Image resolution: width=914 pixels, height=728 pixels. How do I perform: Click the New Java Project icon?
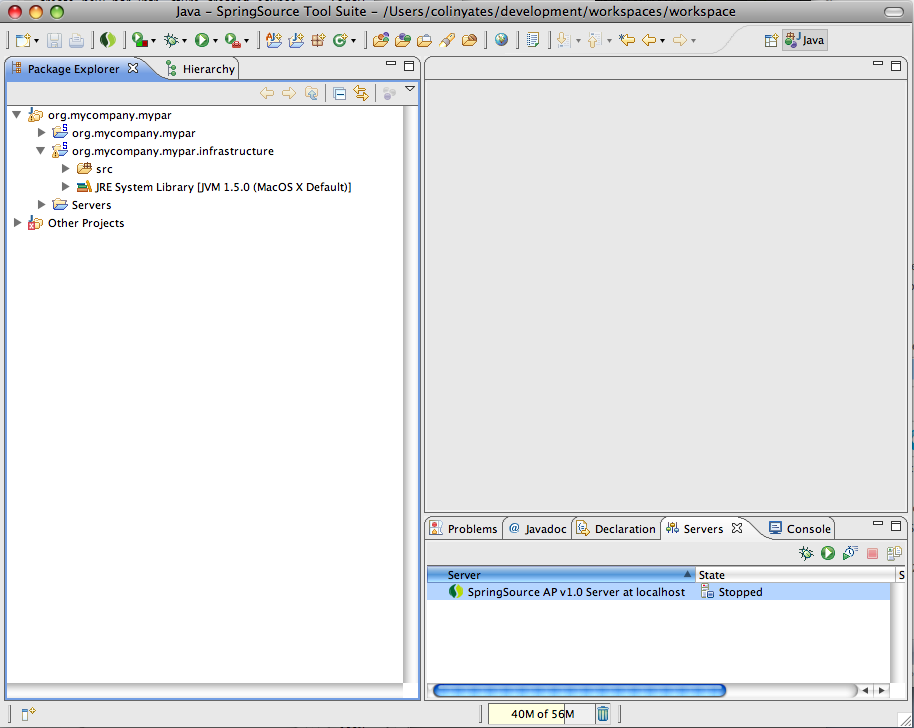[296, 40]
